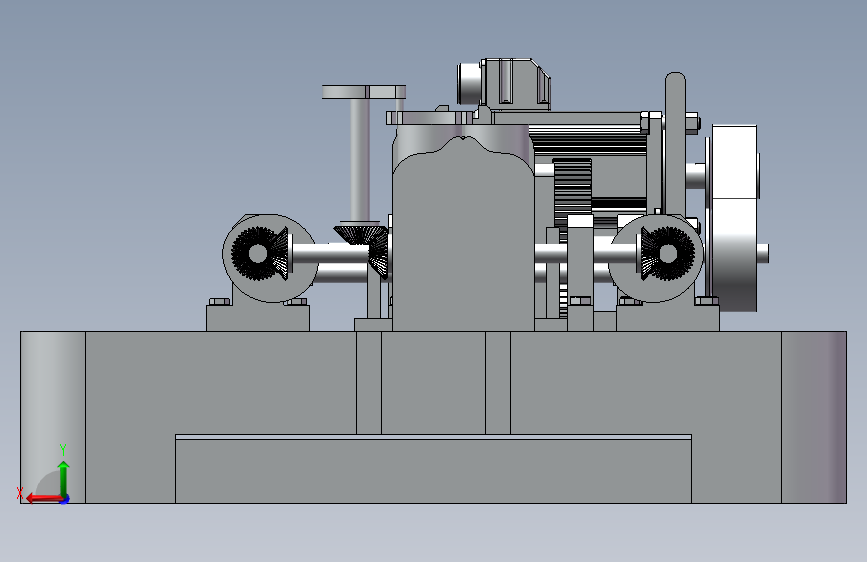Select the tall rounded-top lever near the flywheel
Viewport: 867px width, 562px height.
click(x=675, y=143)
